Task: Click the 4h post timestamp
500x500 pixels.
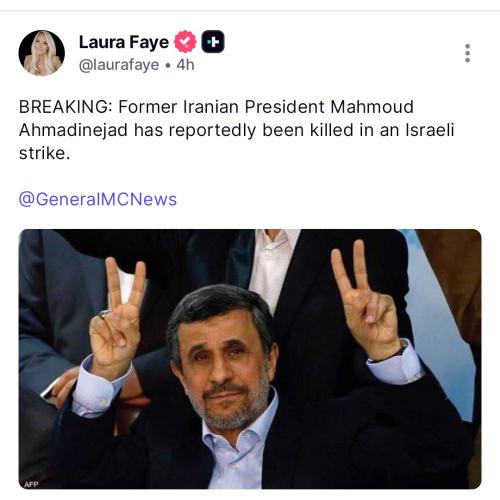Action: coord(185,65)
